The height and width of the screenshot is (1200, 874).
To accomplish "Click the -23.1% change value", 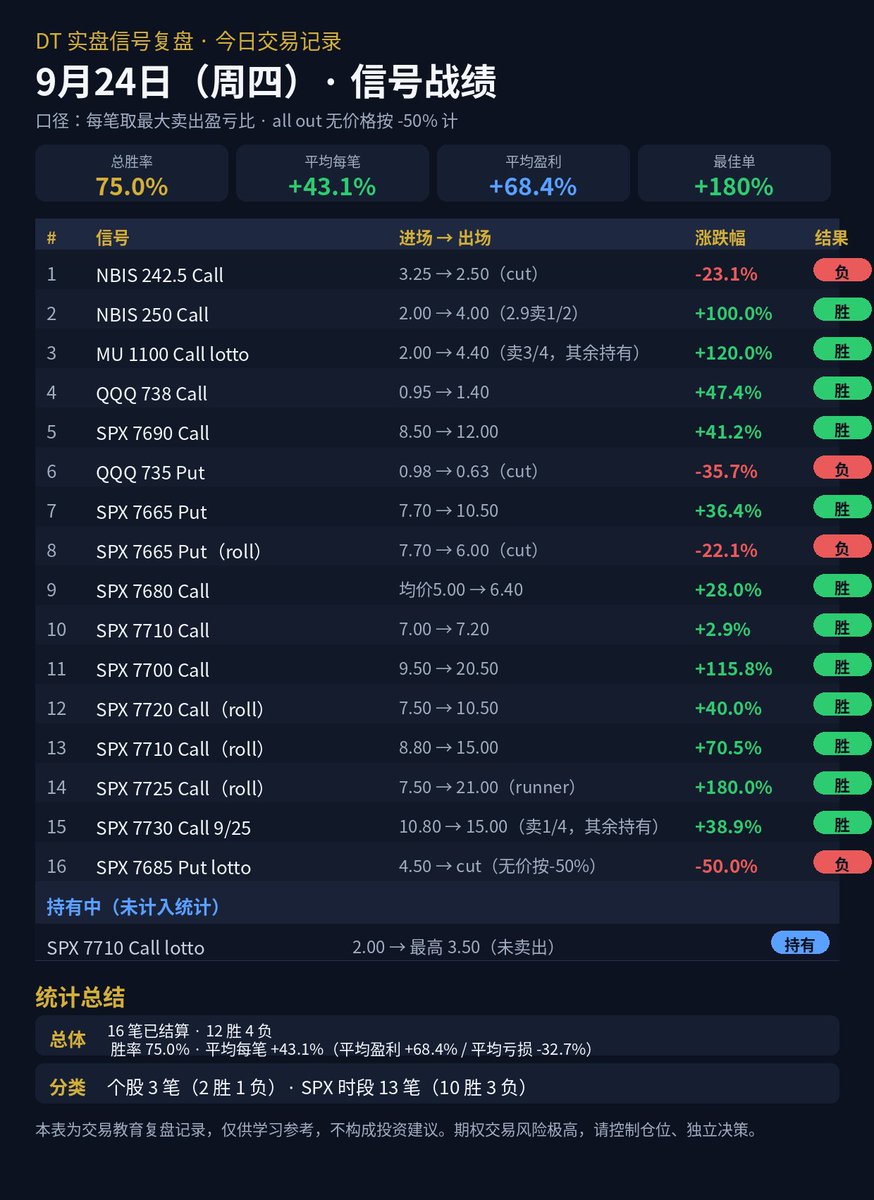I will [x=726, y=274].
